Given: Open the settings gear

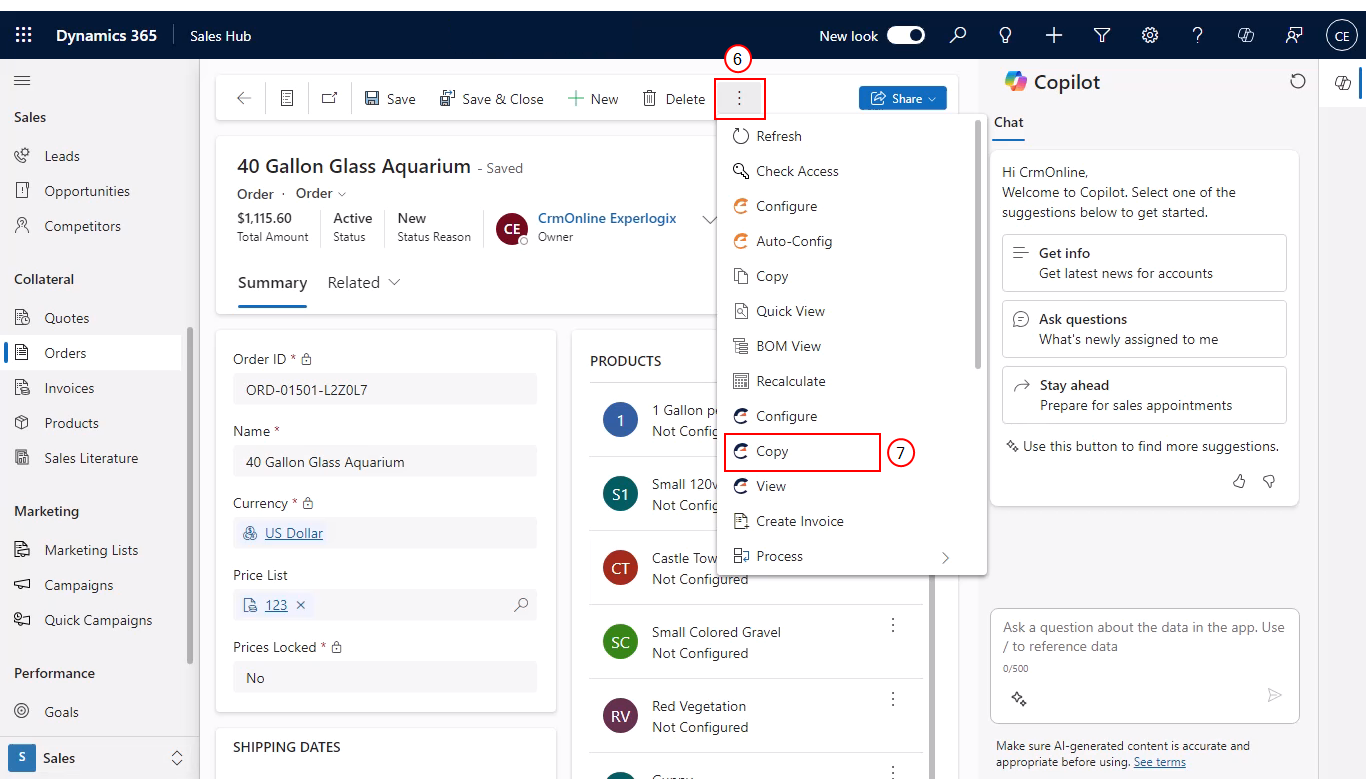Looking at the screenshot, I should tap(1150, 35).
